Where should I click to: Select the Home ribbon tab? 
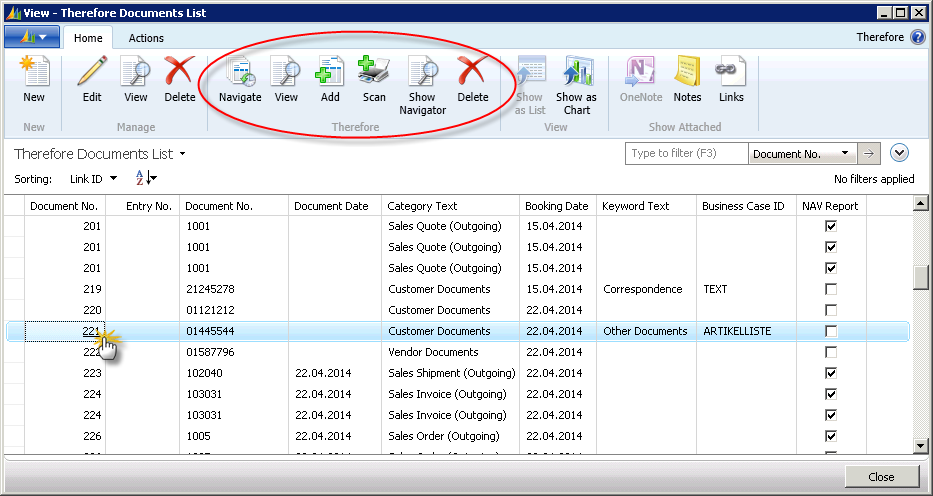[x=88, y=38]
